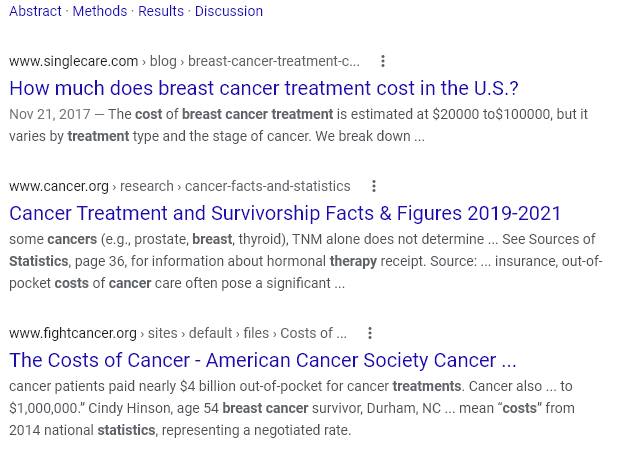Click the 'blog' breadcrumb of singlecare.com

[x=163, y=61]
